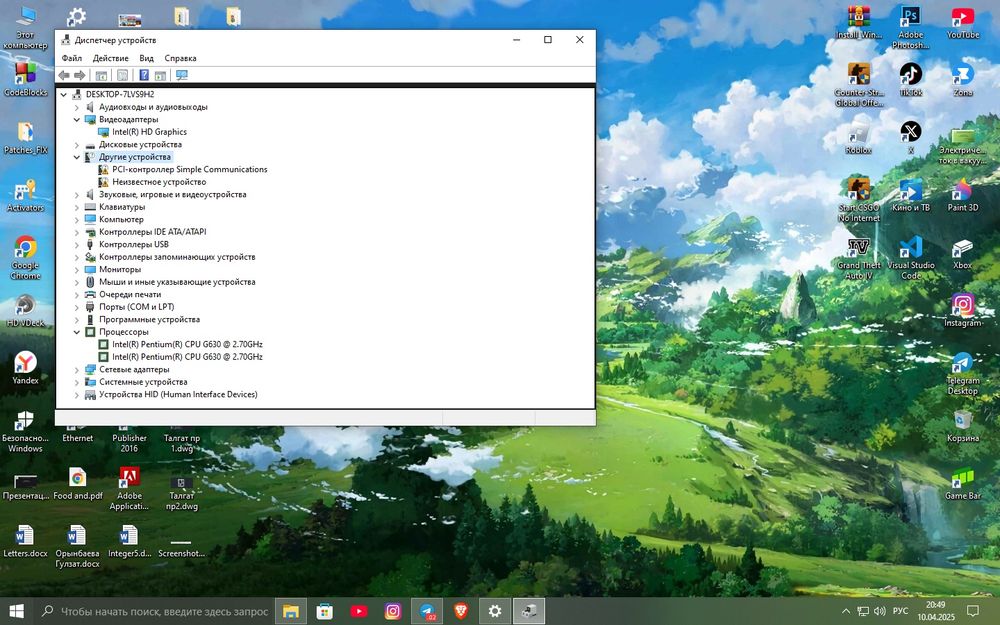Select Game Bar desktop icon
1000x625 pixels.
point(962,483)
